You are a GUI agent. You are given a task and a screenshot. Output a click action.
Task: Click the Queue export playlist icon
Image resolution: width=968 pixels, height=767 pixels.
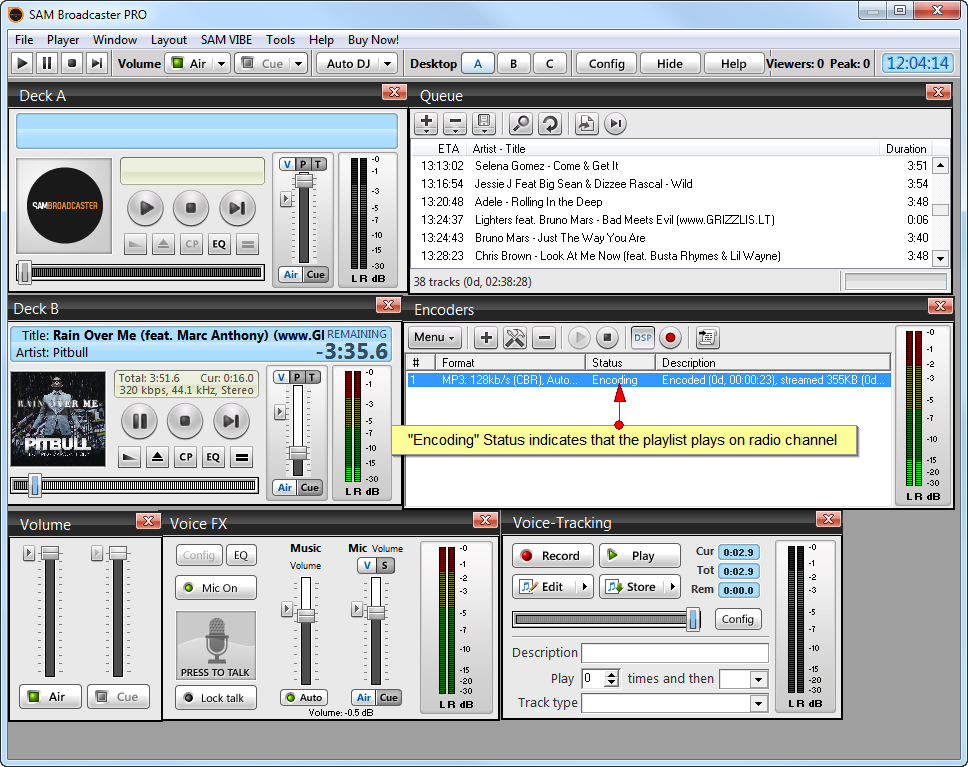pos(586,124)
